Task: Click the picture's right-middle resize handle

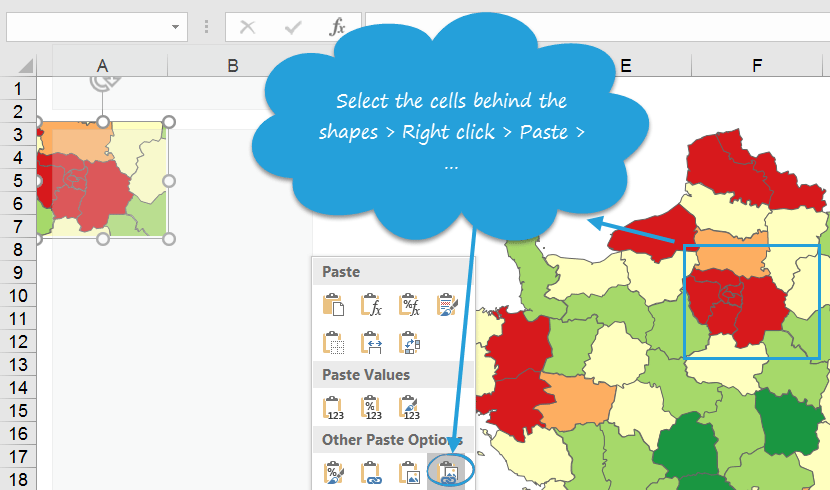Action: point(169,181)
